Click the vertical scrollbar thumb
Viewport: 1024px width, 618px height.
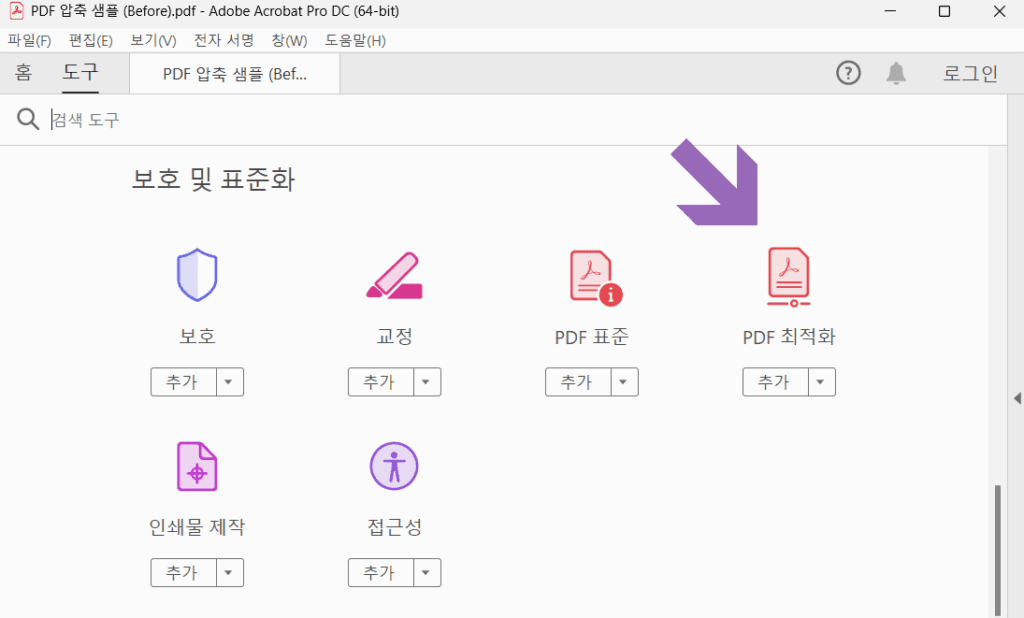(997, 549)
